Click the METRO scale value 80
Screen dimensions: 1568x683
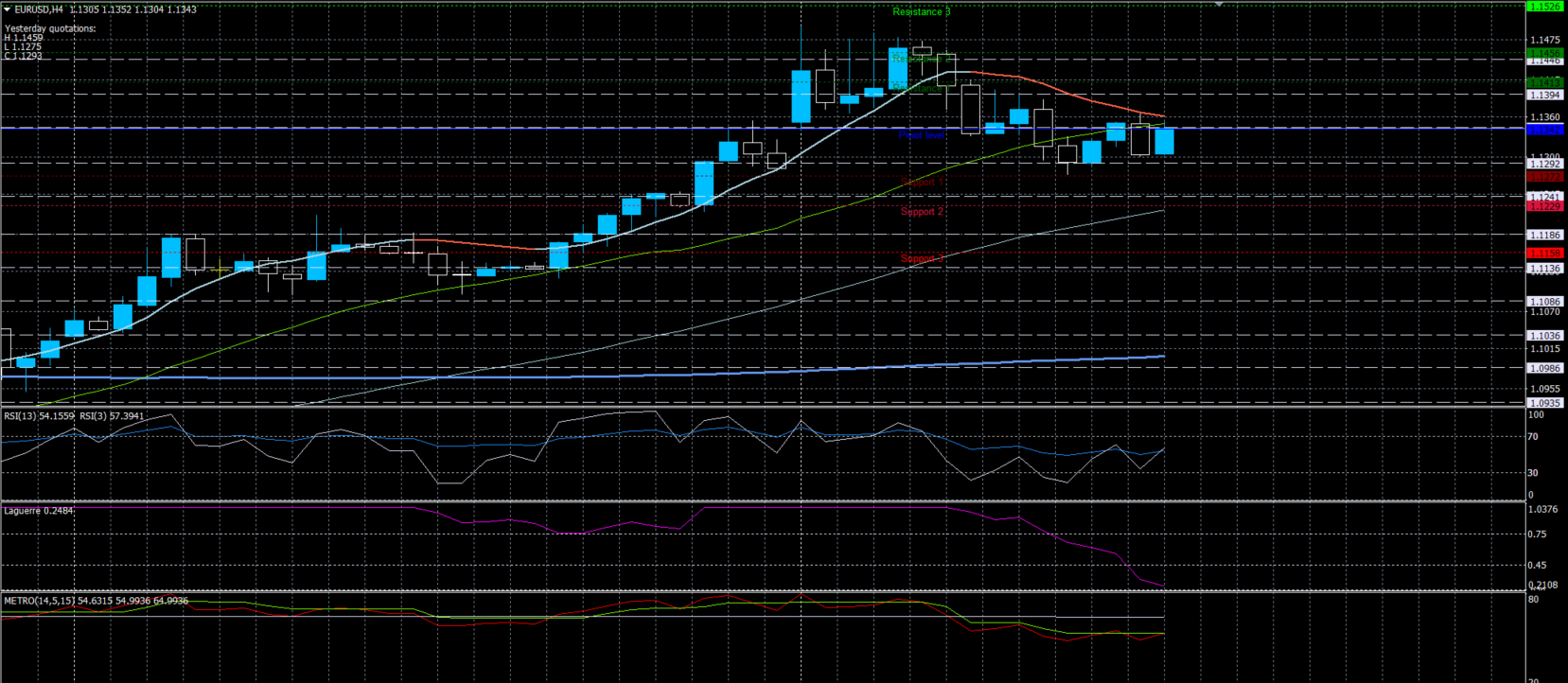click(x=1533, y=600)
